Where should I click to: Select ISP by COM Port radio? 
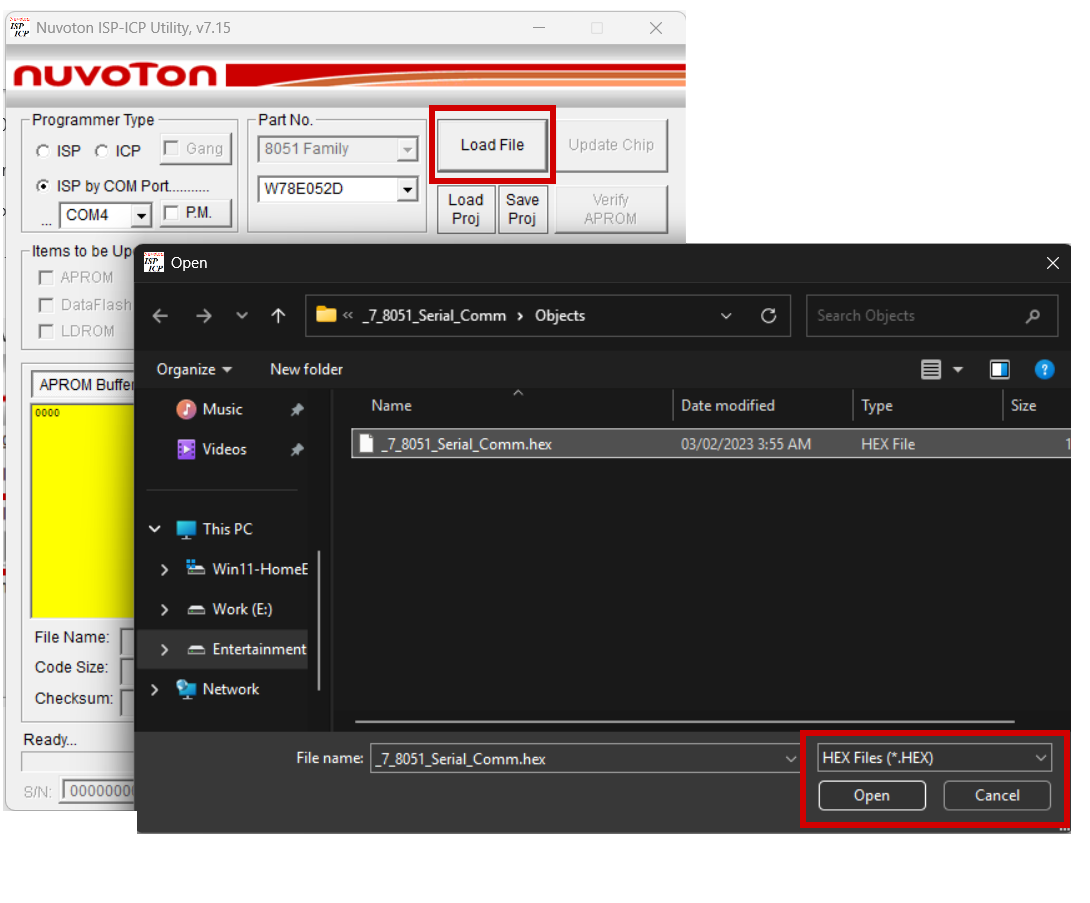tap(43, 186)
